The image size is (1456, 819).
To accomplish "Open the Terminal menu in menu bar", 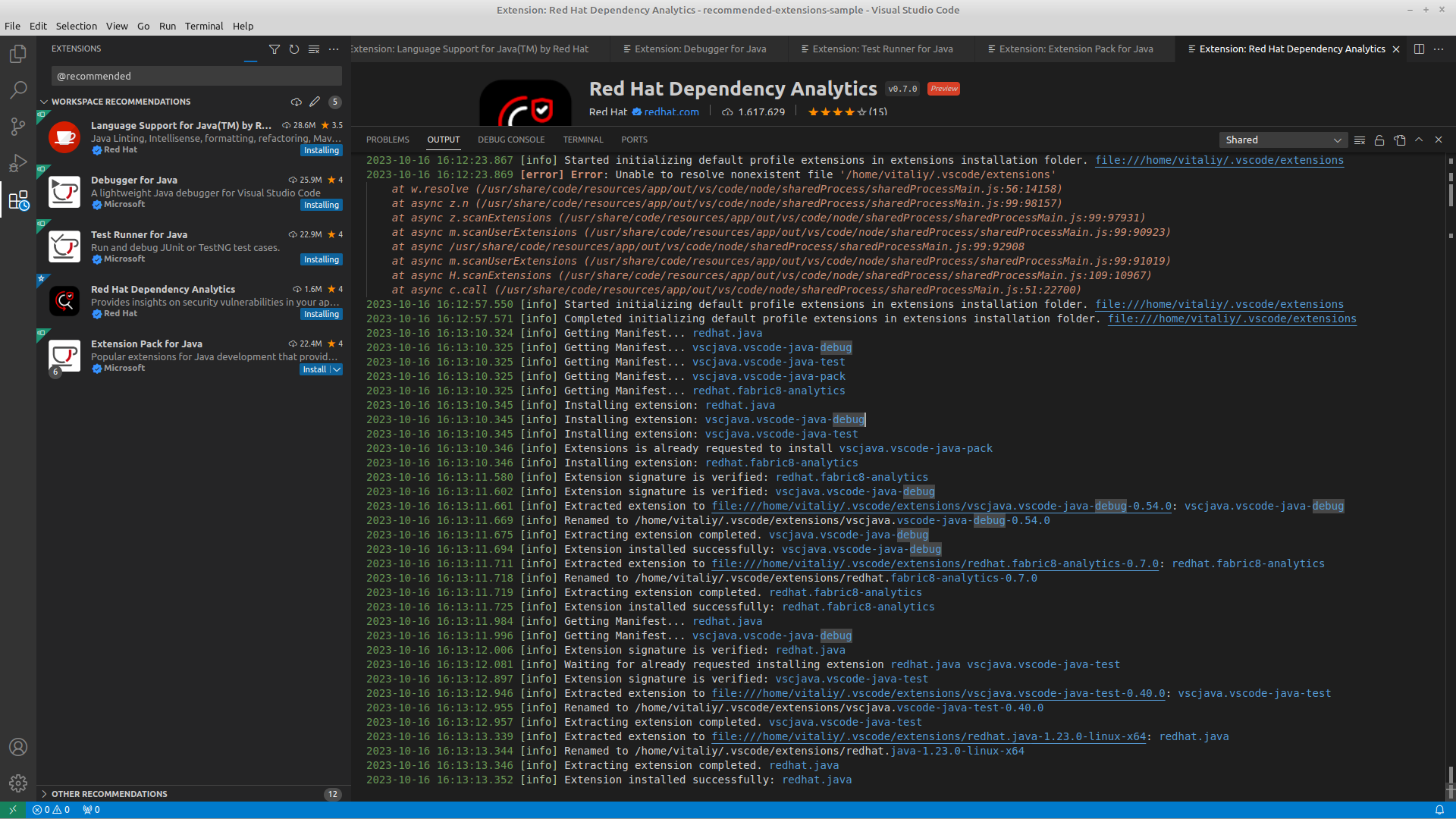I will 204,26.
